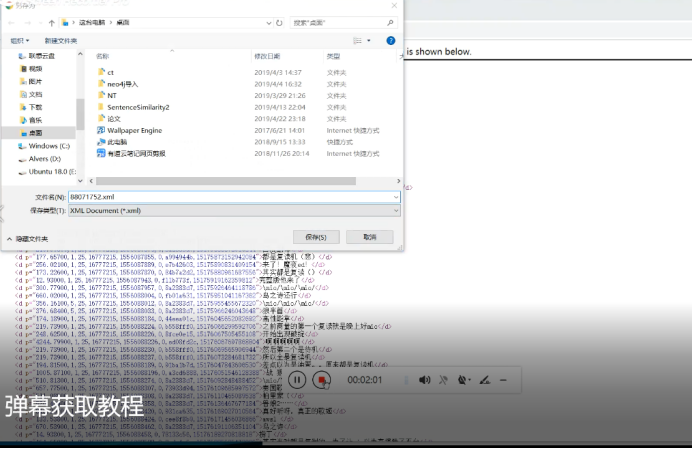692x449 pixels.
Task: Expand the file name dropdown arrow
Action: (396, 197)
